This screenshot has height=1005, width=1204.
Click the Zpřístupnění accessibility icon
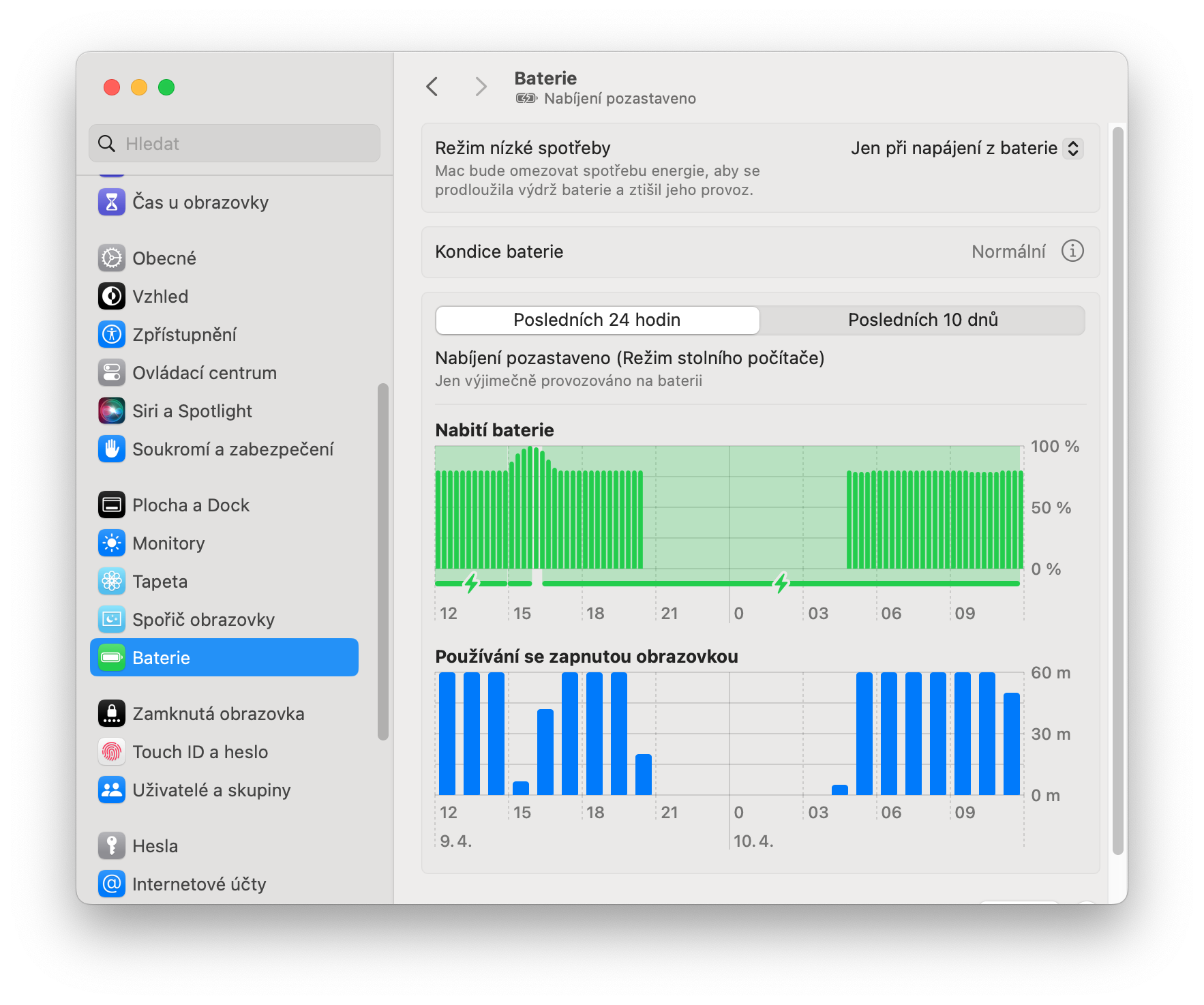[112, 335]
